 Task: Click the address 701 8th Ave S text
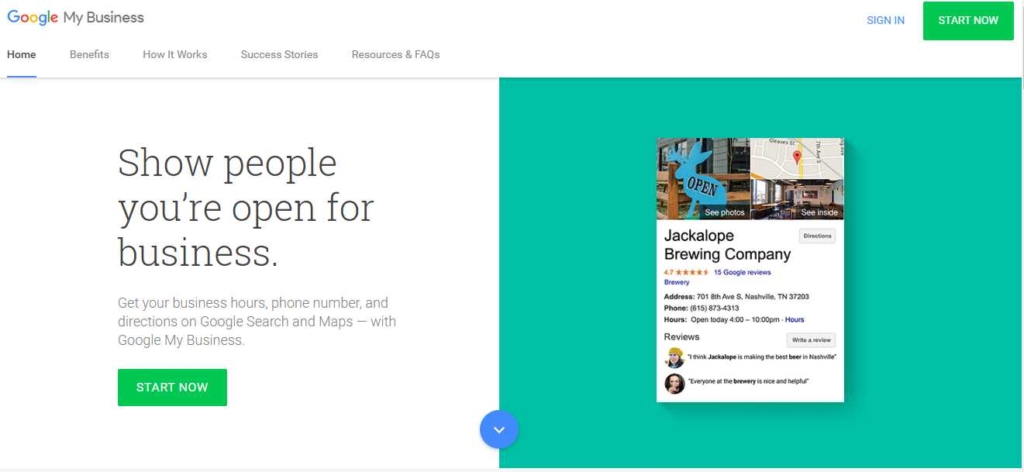pos(753,296)
